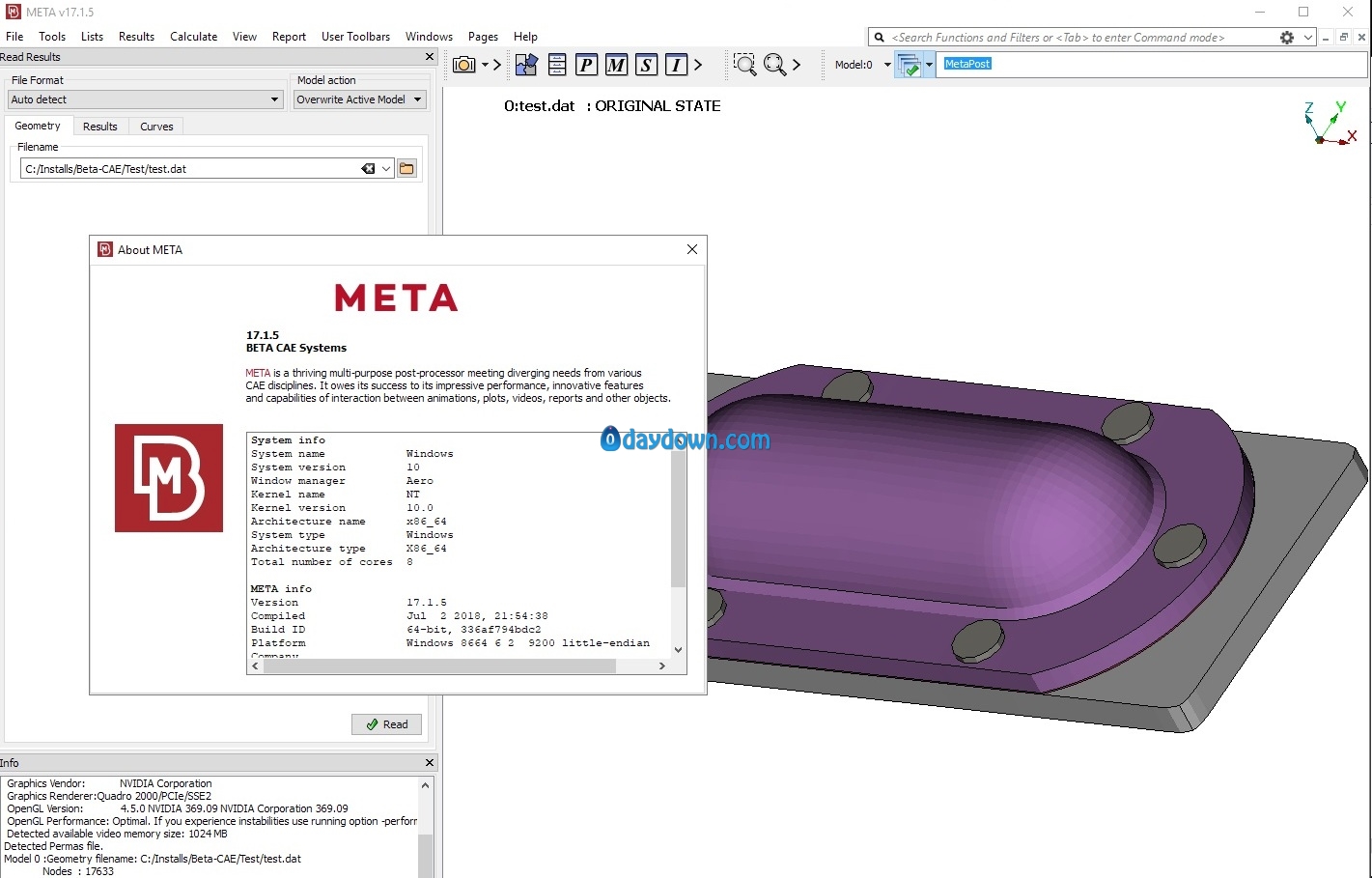
Task: Close the Read Results panel
Action: coord(430,57)
